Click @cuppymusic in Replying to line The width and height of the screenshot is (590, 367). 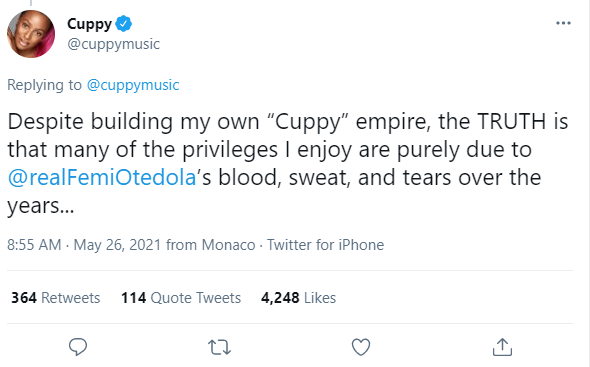[x=133, y=85]
